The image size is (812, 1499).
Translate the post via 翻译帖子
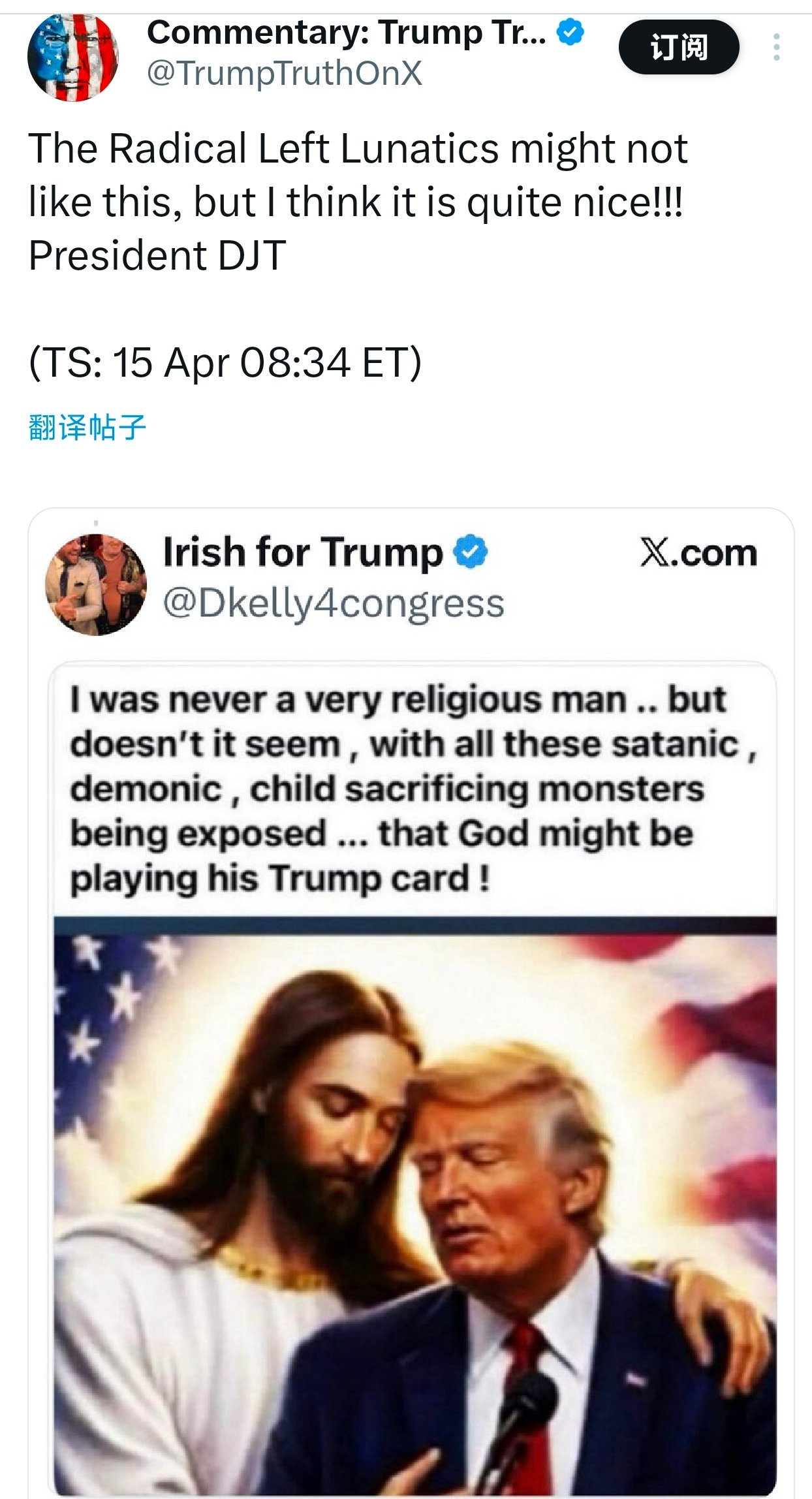(x=87, y=428)
